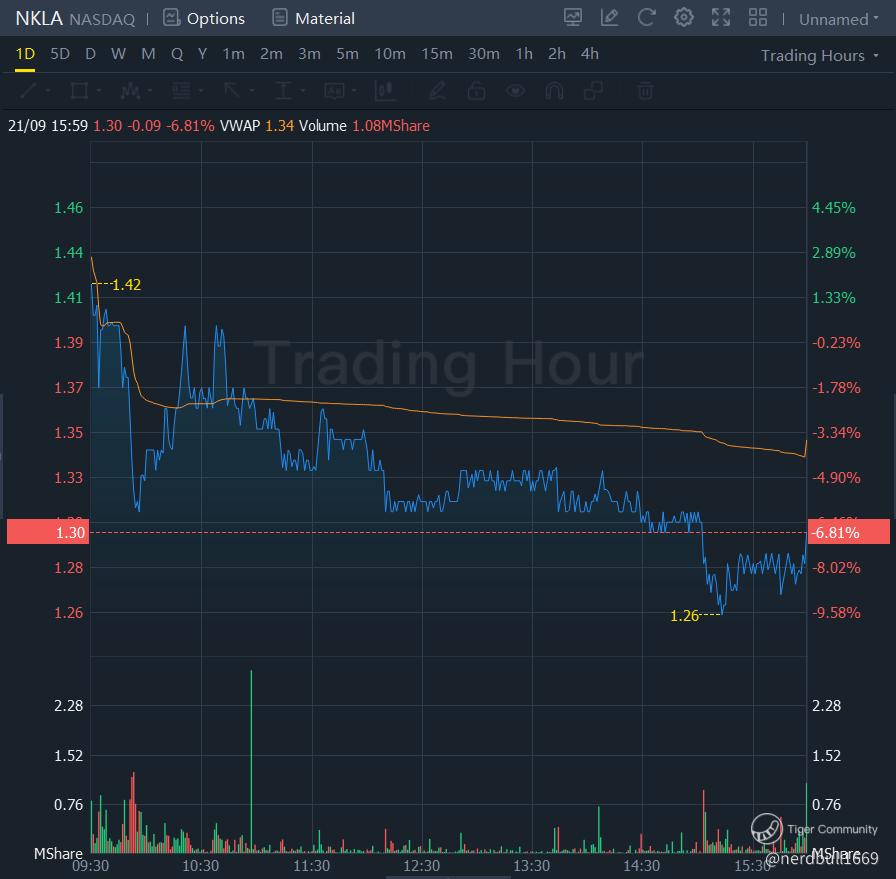Switch to 5D timeframe
The image size is (896, 879).
(x=59, y=54)
